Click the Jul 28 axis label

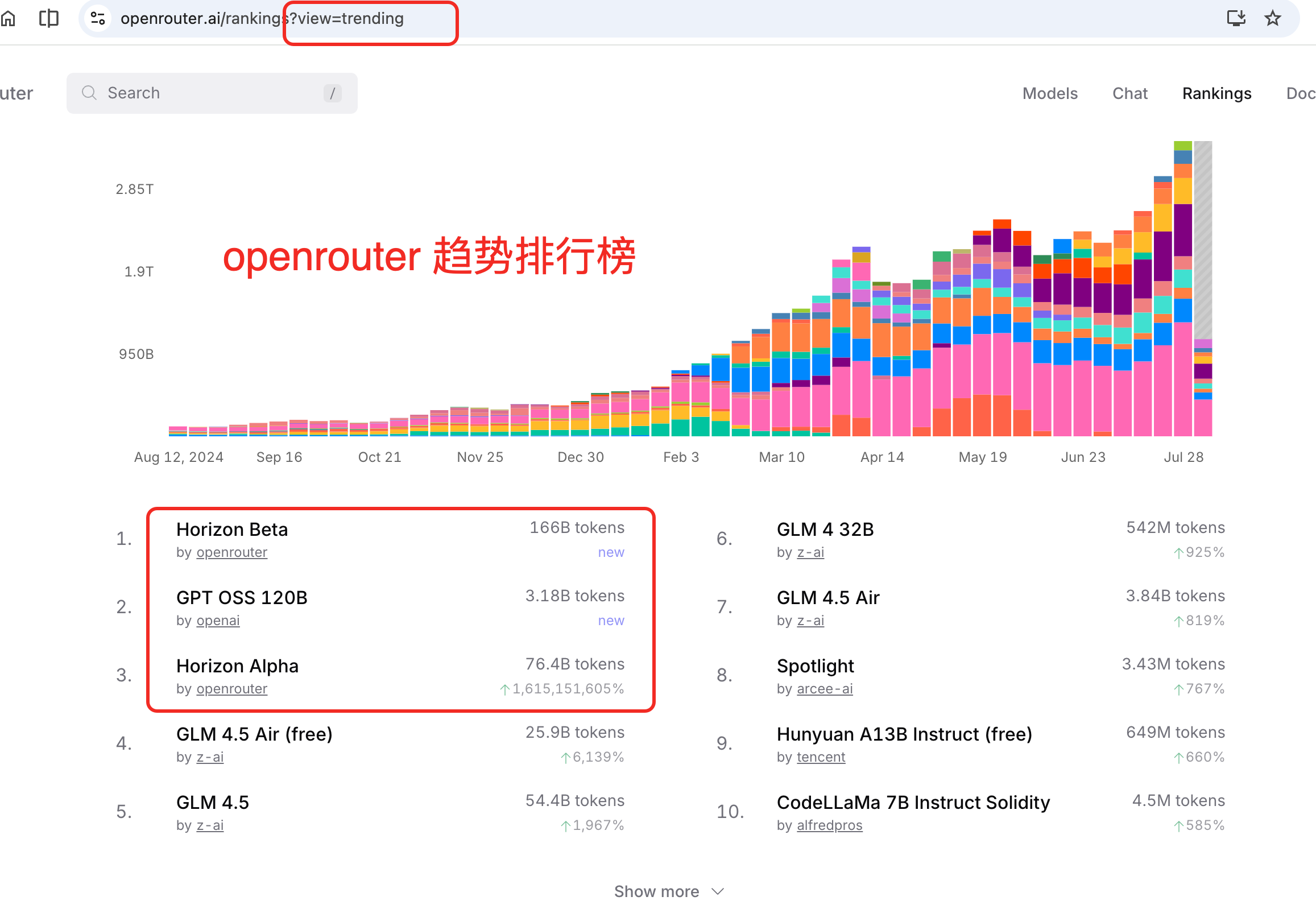coord(1183,457)
